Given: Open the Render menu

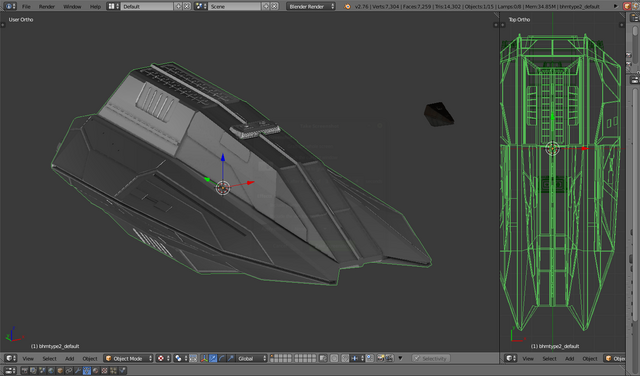Looking at the screenshot, I should pos(47,7).
